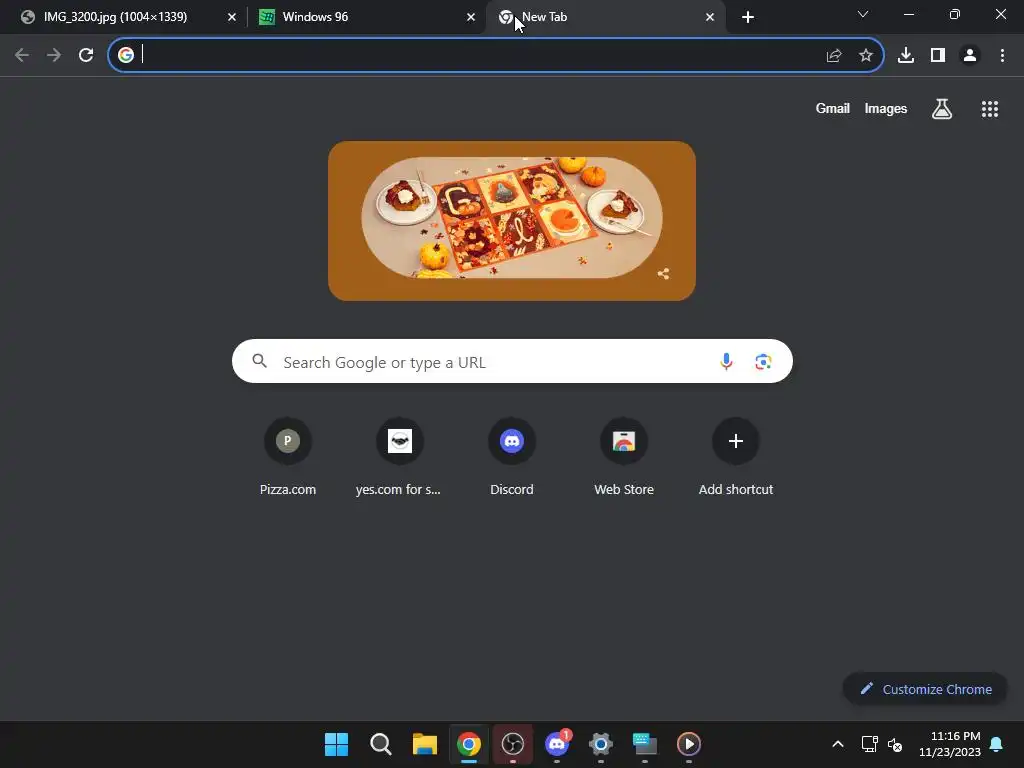Open Windows Start menu
The height and width of the screenshot is (768, 1024).
(x=336, y=744)
